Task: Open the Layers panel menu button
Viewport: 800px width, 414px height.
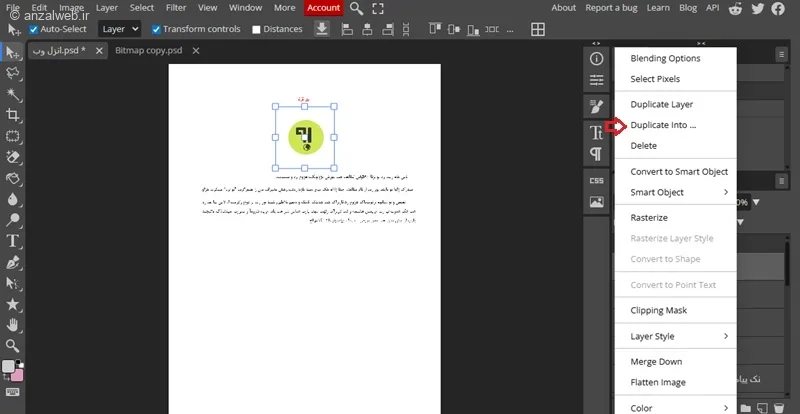Action: click(x=781, y=180)
